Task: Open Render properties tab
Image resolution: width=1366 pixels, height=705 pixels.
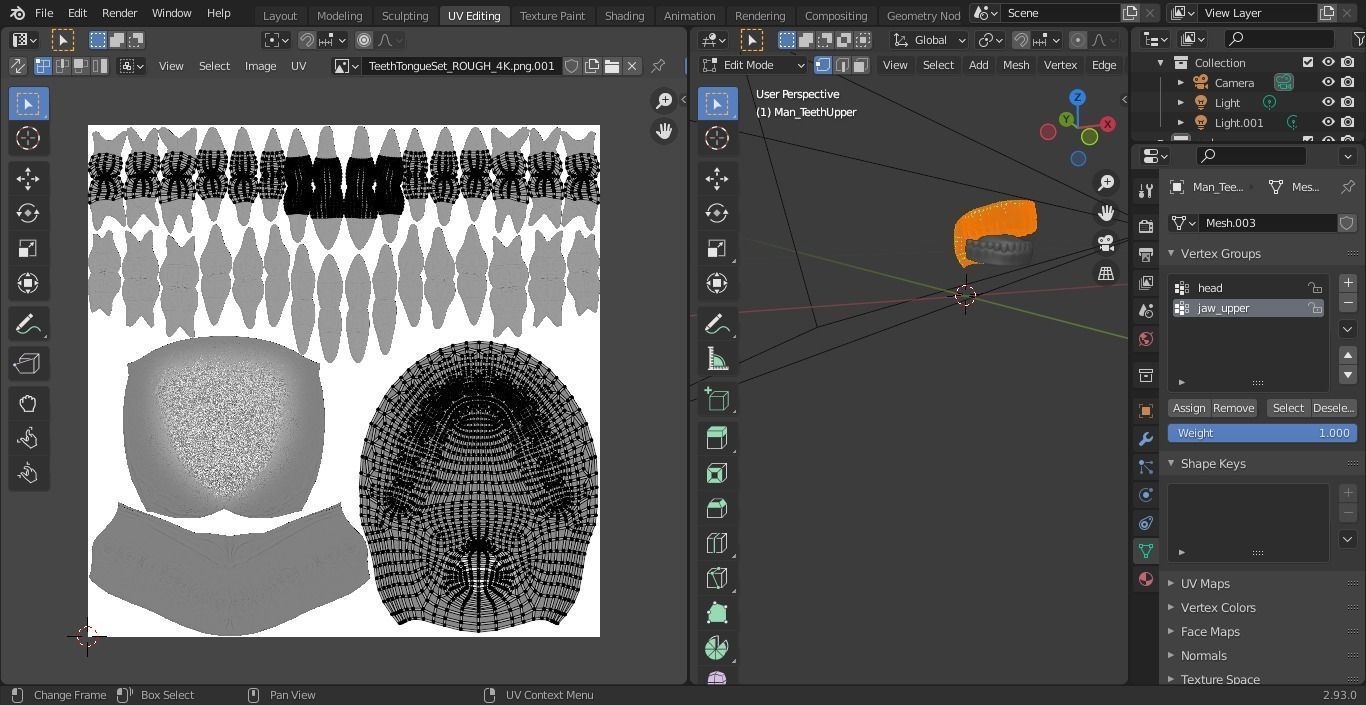Action: click(1146, 227)
